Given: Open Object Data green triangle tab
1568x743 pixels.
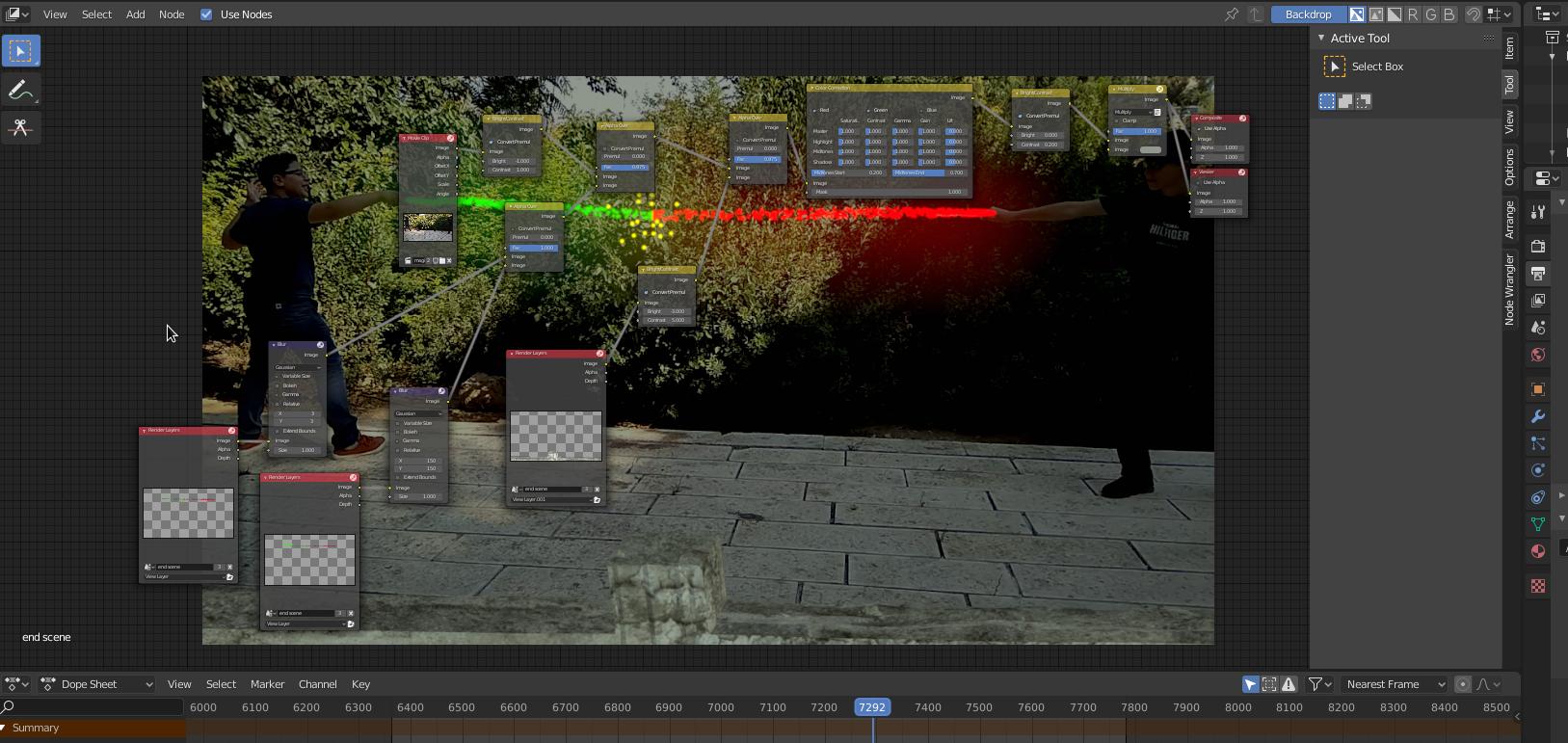Looking at the screenshot, I should pyautogui.click(x=1538, y=524).
